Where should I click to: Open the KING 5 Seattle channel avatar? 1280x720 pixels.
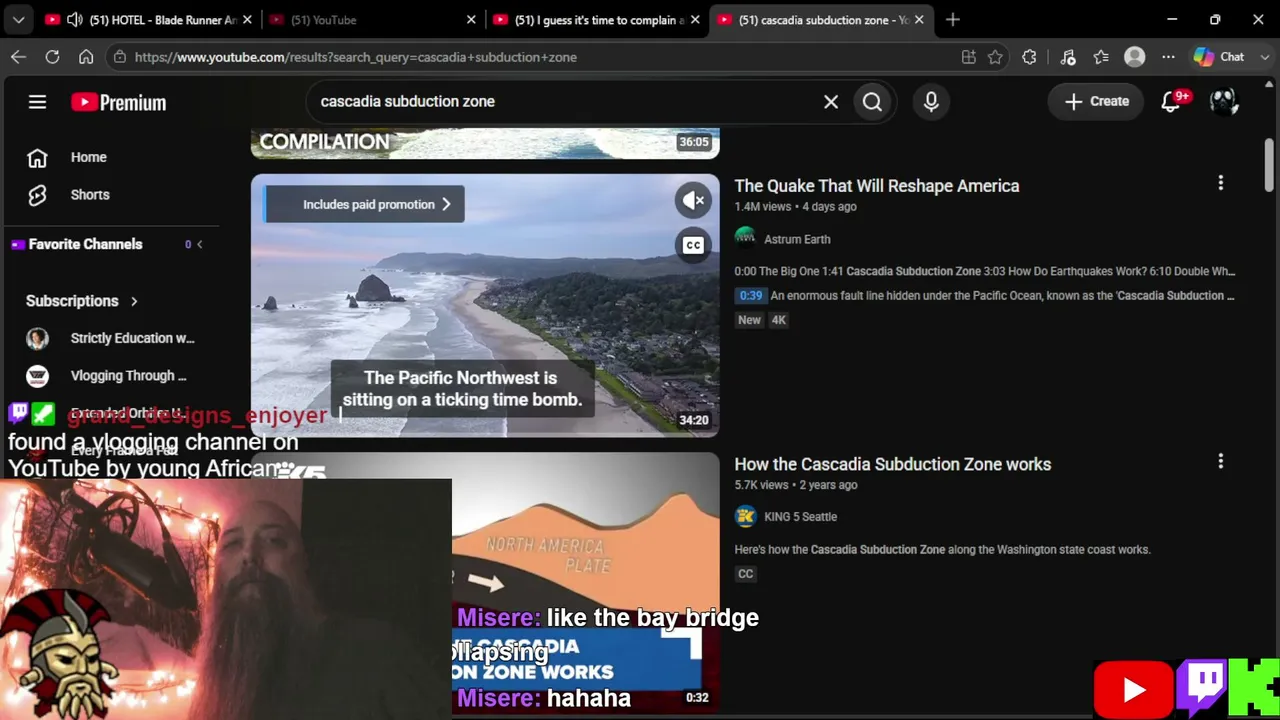click(x=745, y=516)
